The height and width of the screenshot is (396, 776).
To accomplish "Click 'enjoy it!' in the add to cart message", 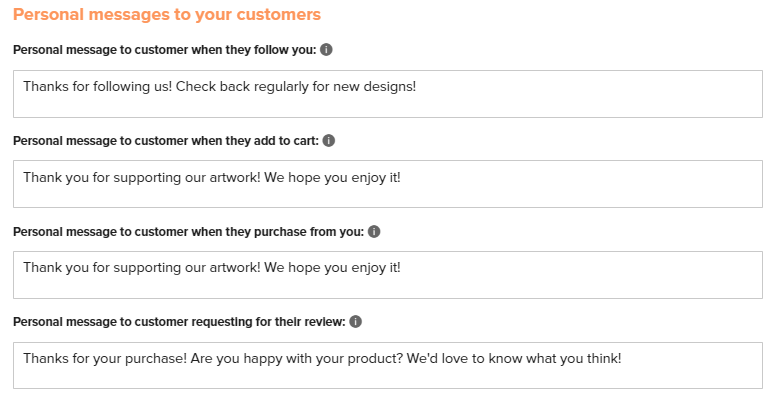I will (x=376, y=178).
